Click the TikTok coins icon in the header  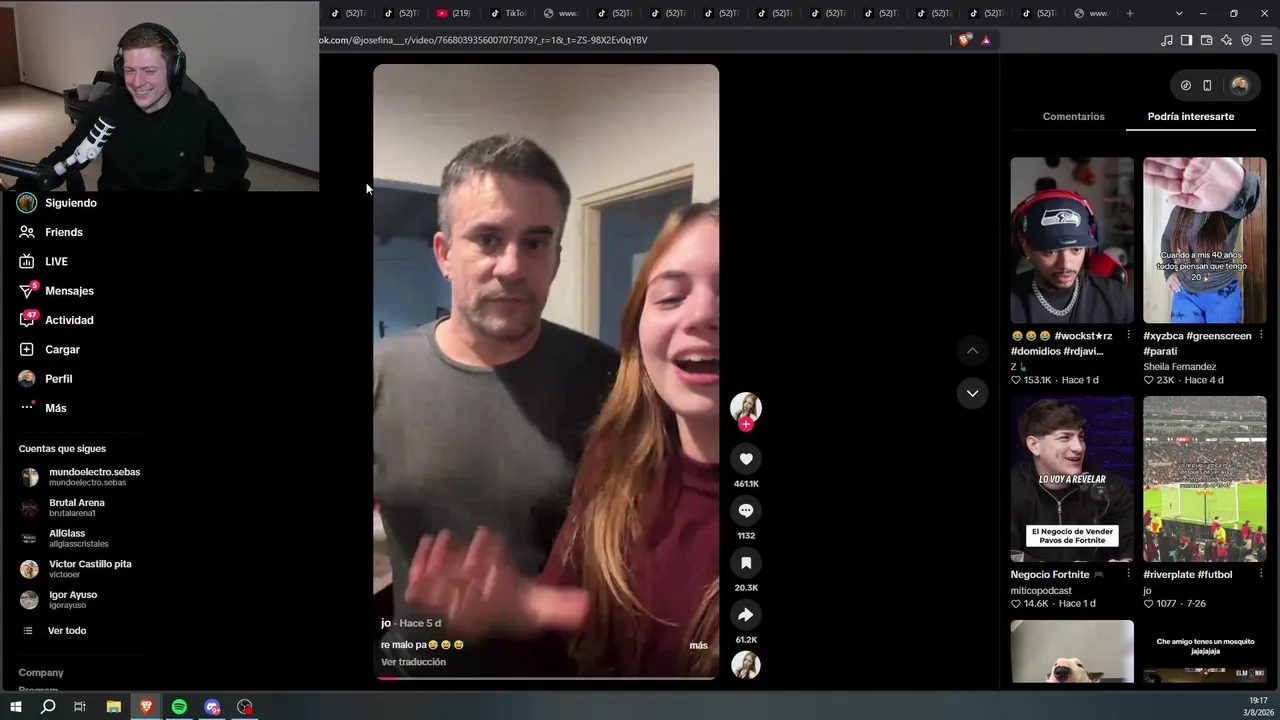tap(1186, 86)
